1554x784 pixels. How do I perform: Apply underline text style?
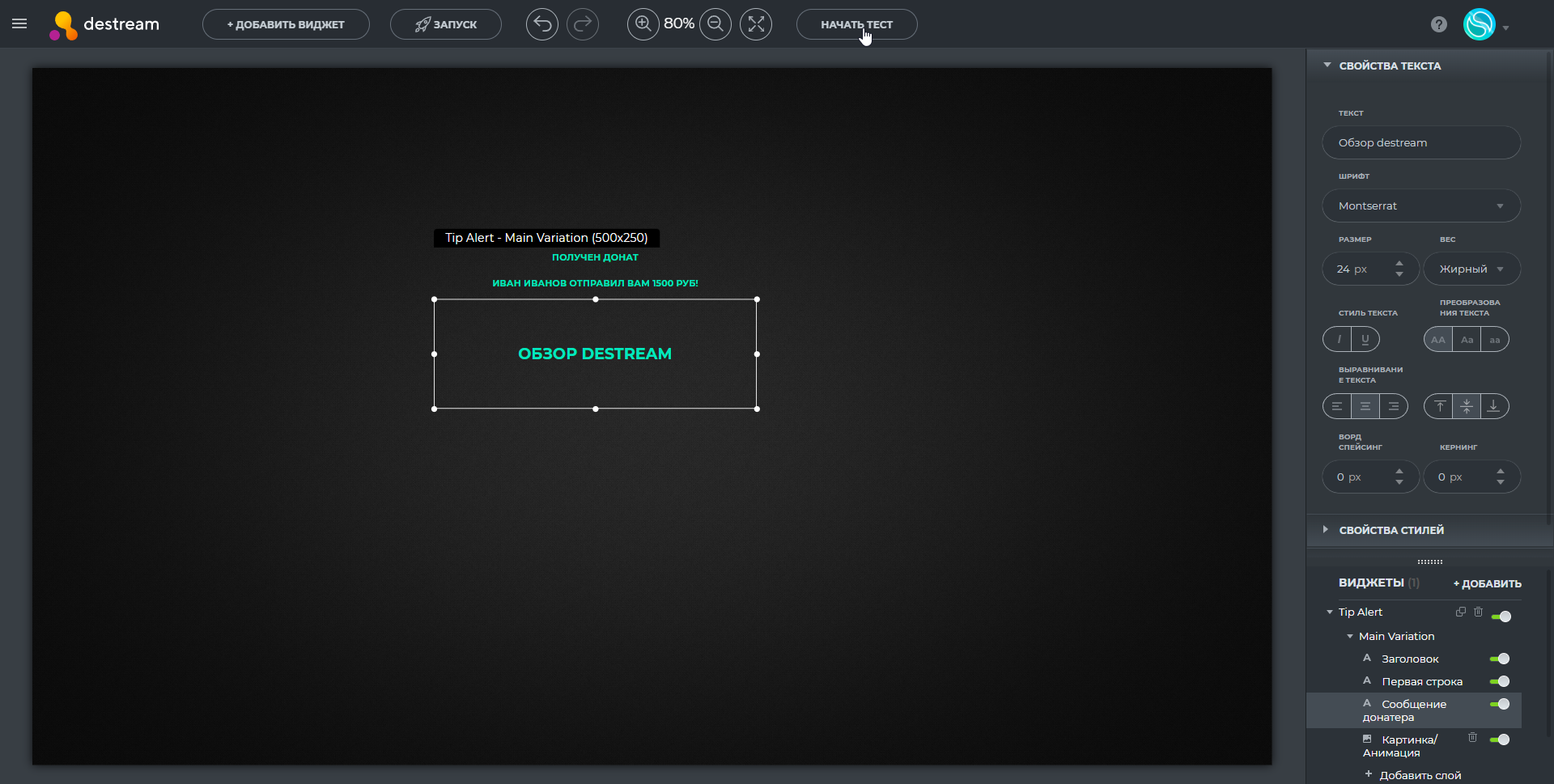1365,340
